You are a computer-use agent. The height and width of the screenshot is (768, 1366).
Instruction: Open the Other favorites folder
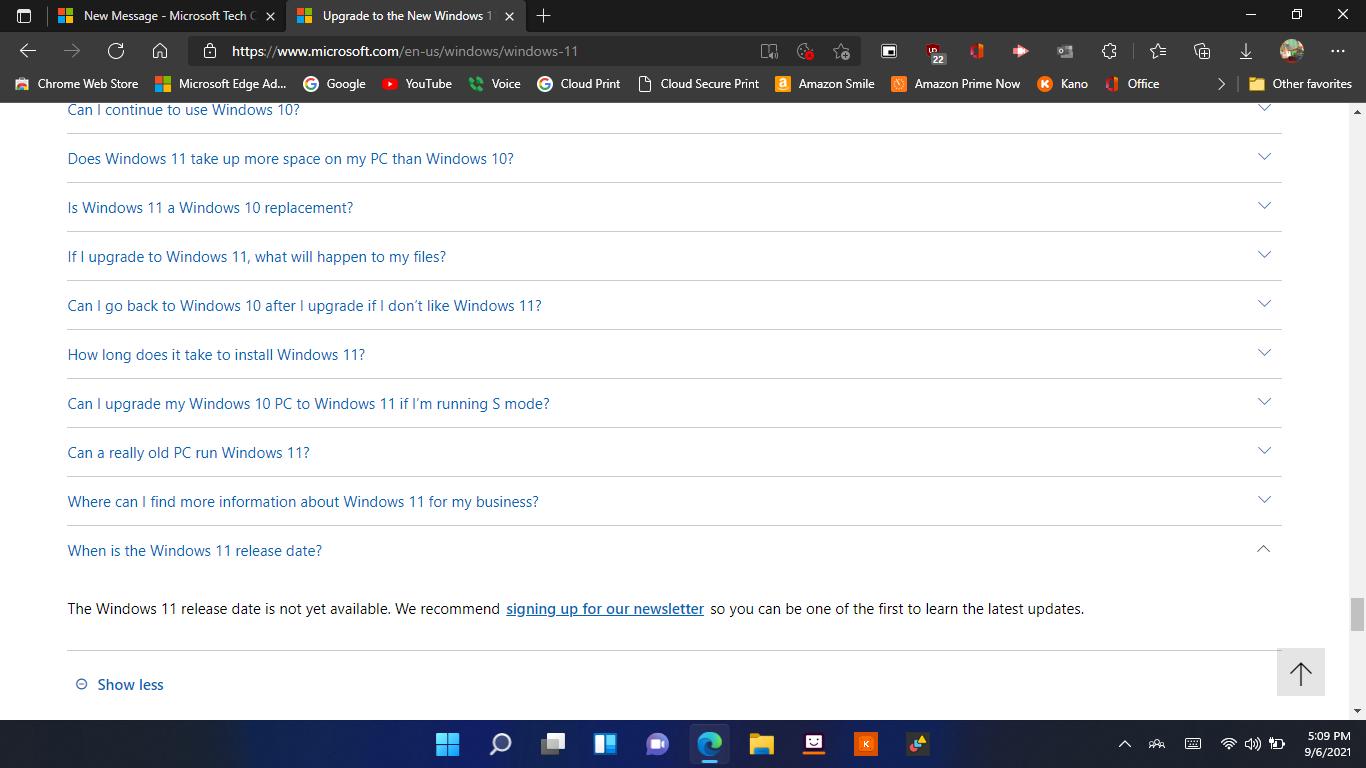coord(1300,84)
